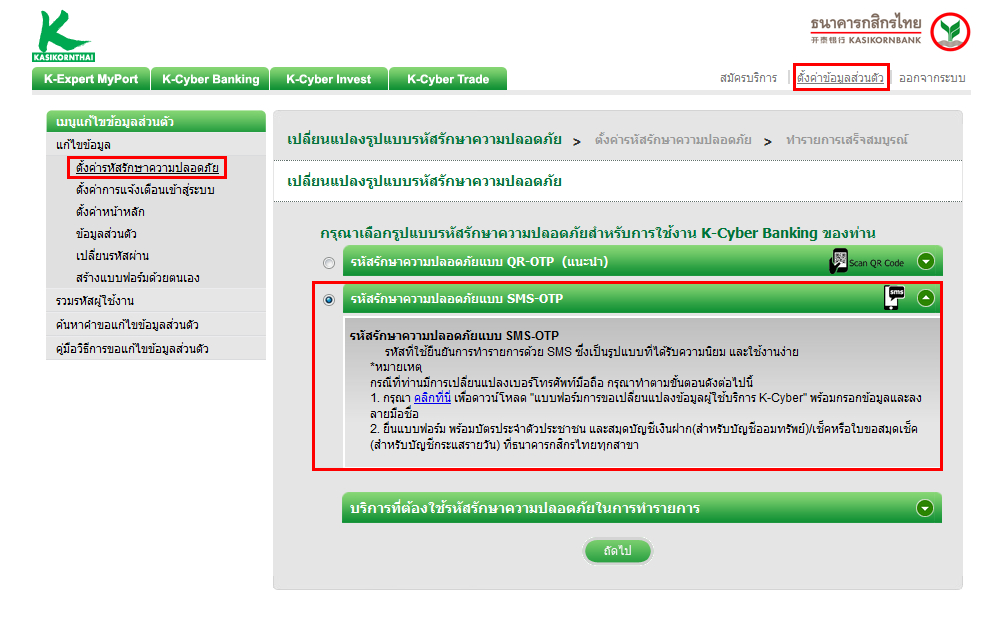Go to the K-Cyber Trade tab

(447, 79)
